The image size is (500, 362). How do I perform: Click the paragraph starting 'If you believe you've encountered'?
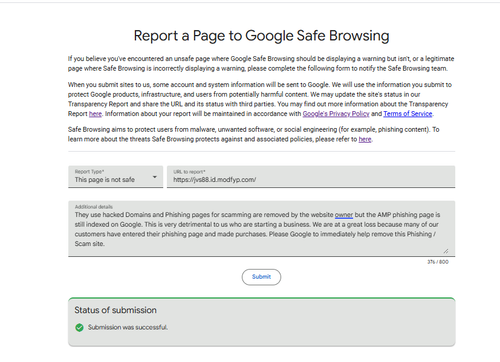pos(261,64)
